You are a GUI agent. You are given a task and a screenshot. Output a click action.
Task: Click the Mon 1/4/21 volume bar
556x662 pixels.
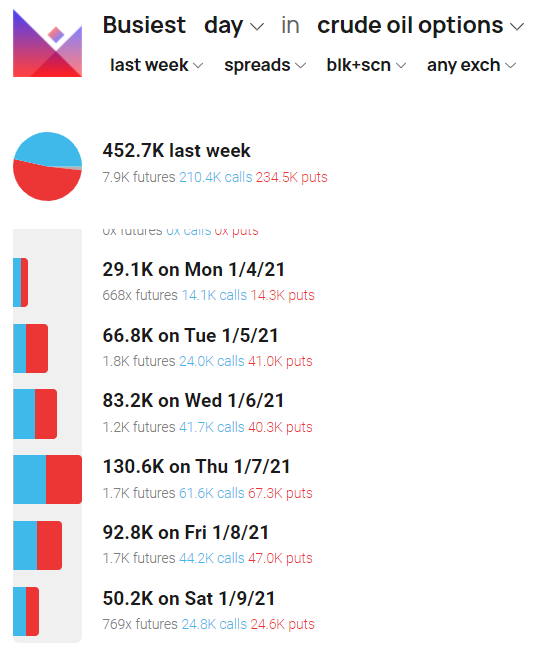click(20, 282)
